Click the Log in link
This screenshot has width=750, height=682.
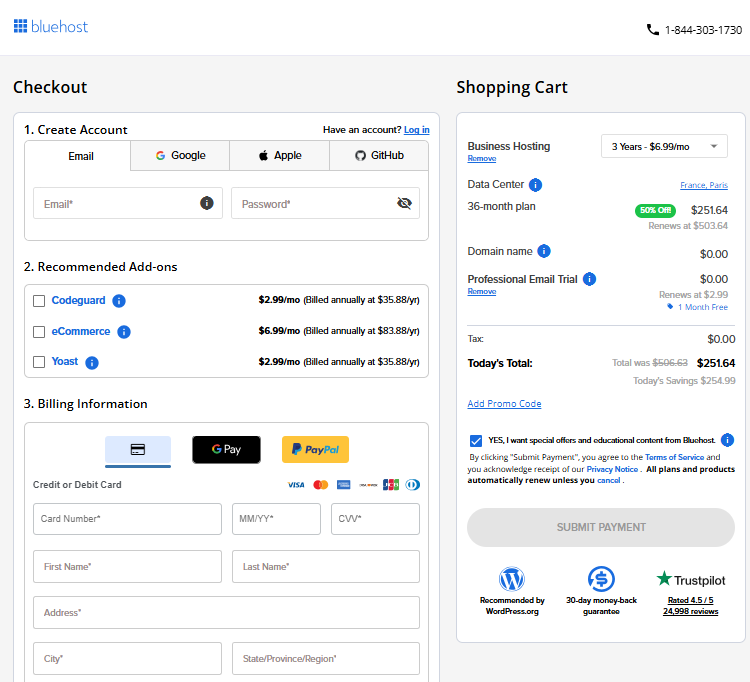pyautogui.click(x=417, y=130)
